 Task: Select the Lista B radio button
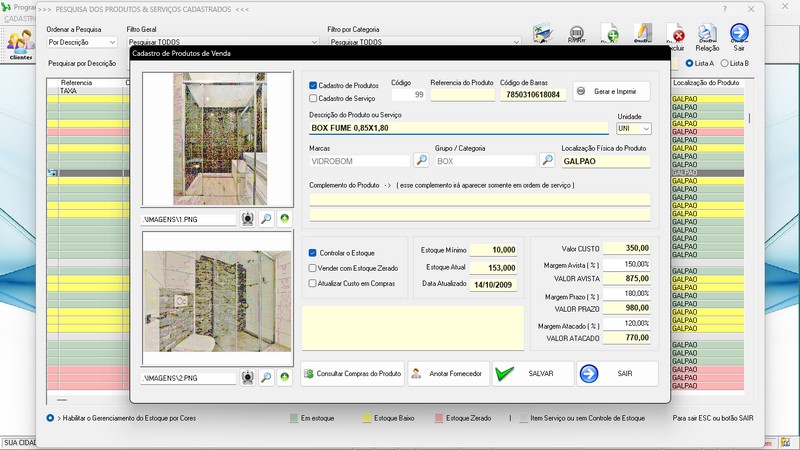pyautogui.click(x=724, y=63)
